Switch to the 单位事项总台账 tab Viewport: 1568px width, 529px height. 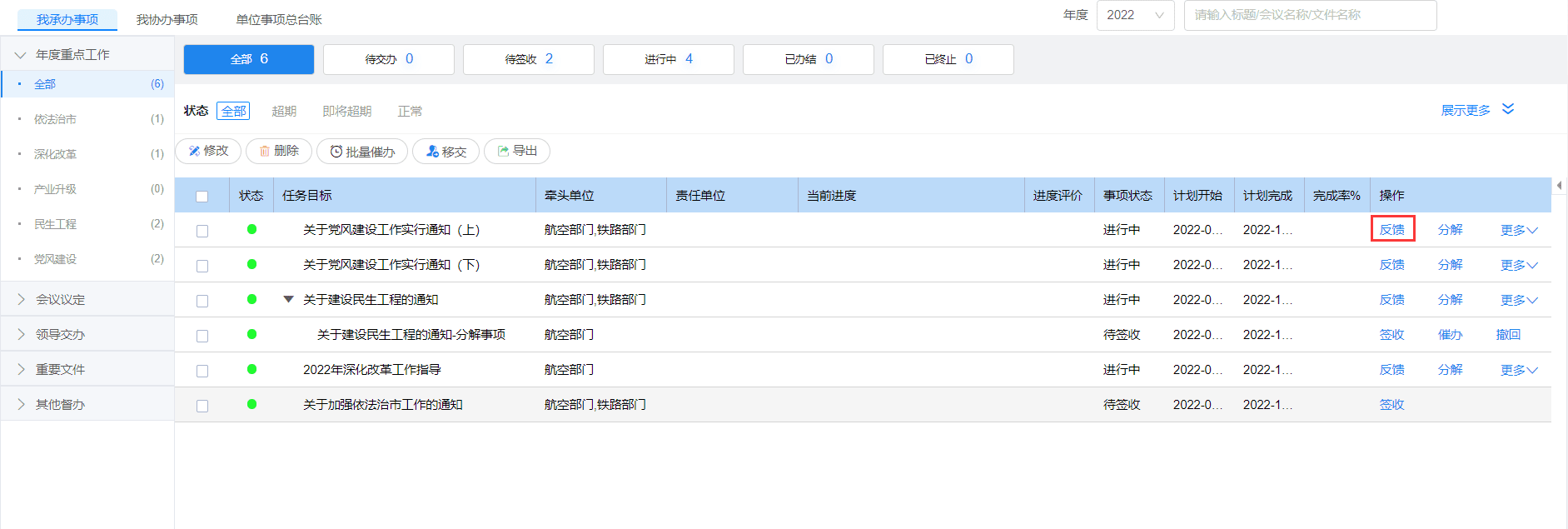pyautogui.click(x=279, y=19)
